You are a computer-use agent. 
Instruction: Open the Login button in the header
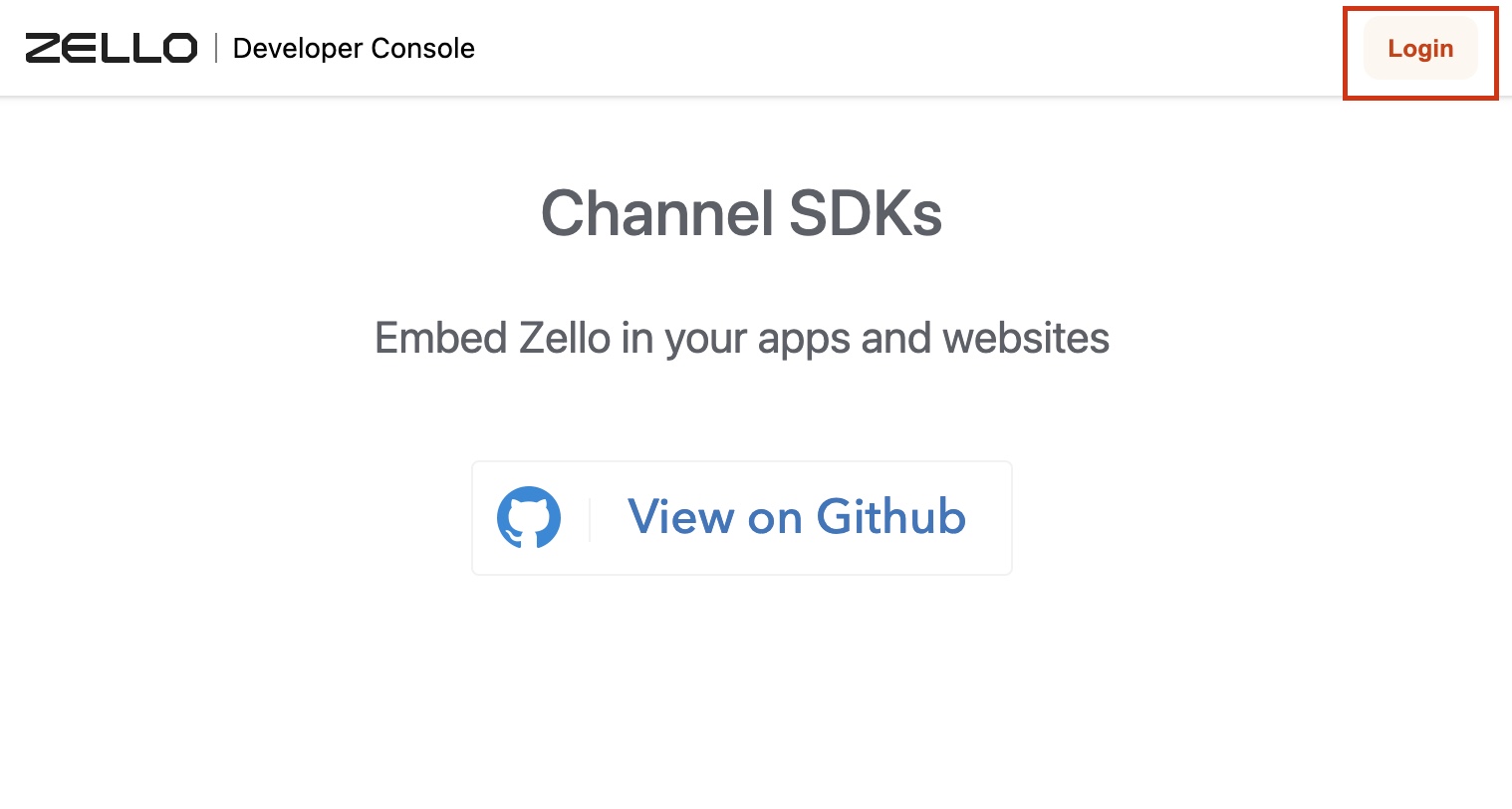tap(1420, 49)
